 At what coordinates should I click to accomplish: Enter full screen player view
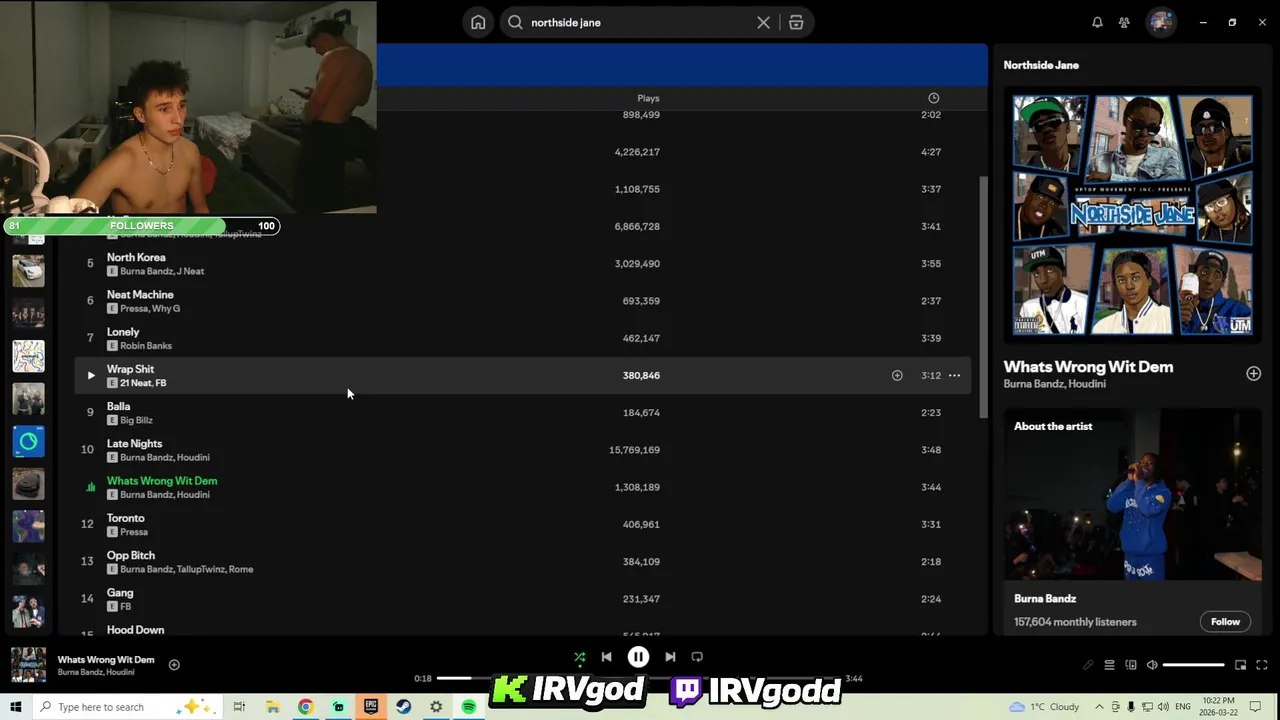coord(1262,665)
